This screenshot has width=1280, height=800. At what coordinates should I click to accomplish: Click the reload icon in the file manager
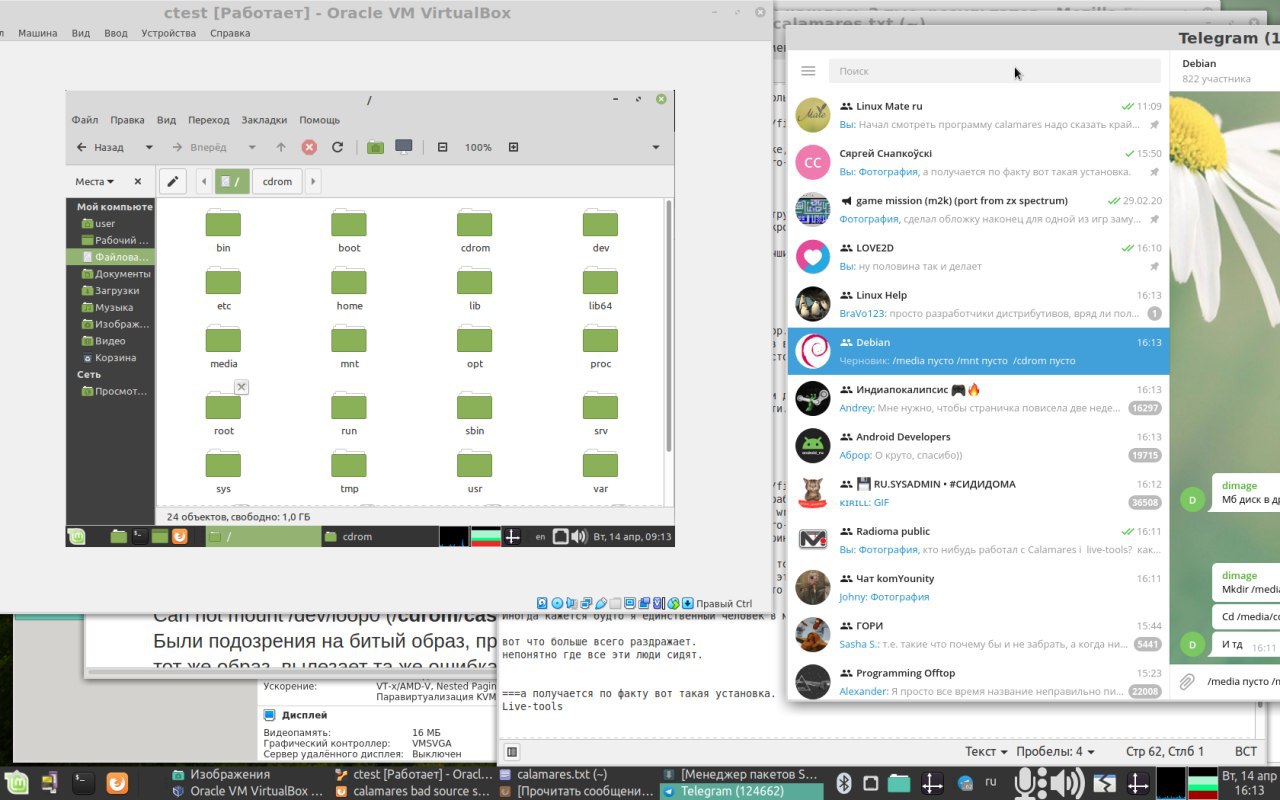(x=337, y=147)
